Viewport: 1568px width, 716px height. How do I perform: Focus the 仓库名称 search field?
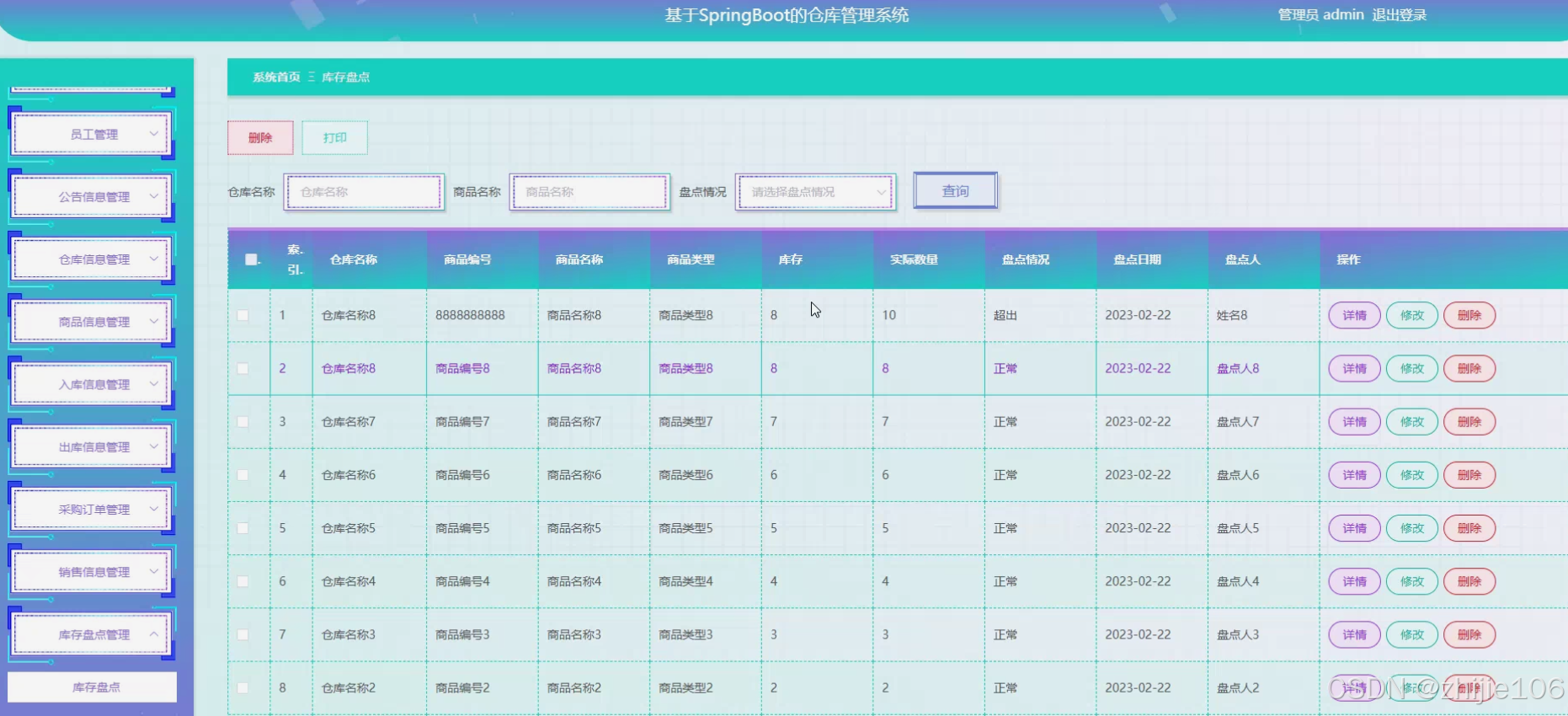point(364,192)
